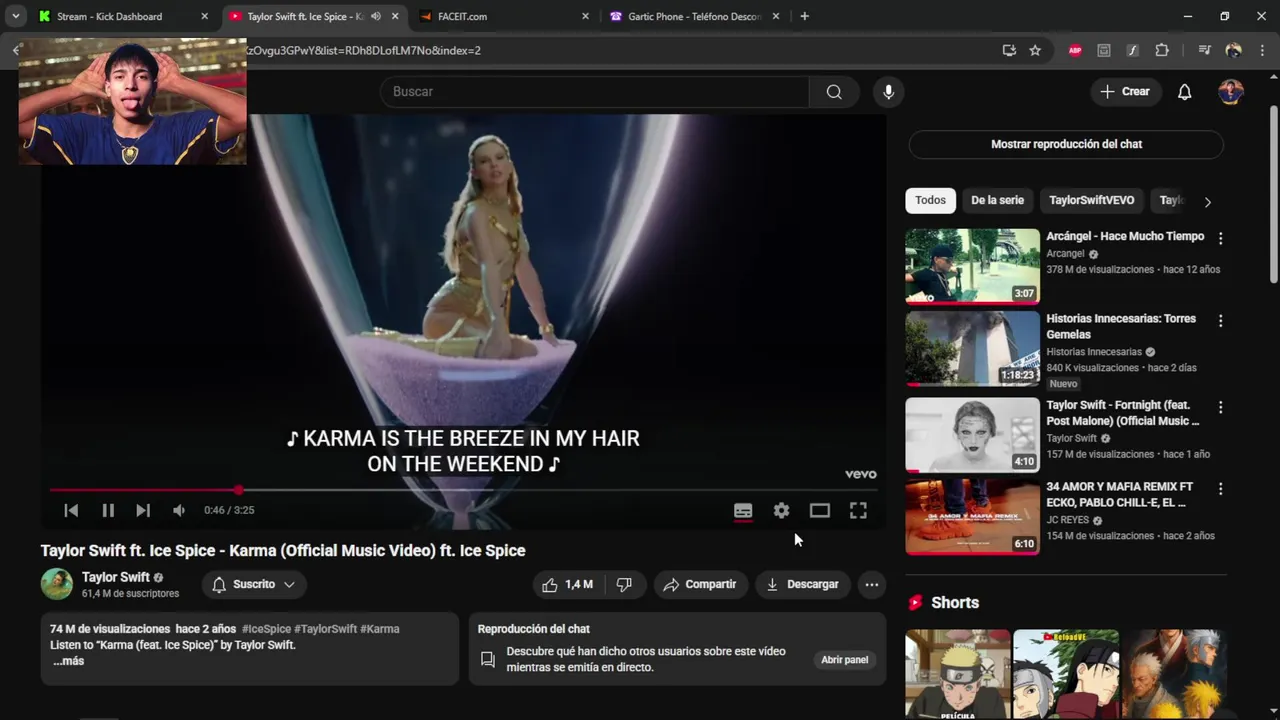Open the ReloadVE Shorts thumbnail
1280x720 pixels.
1066,675
